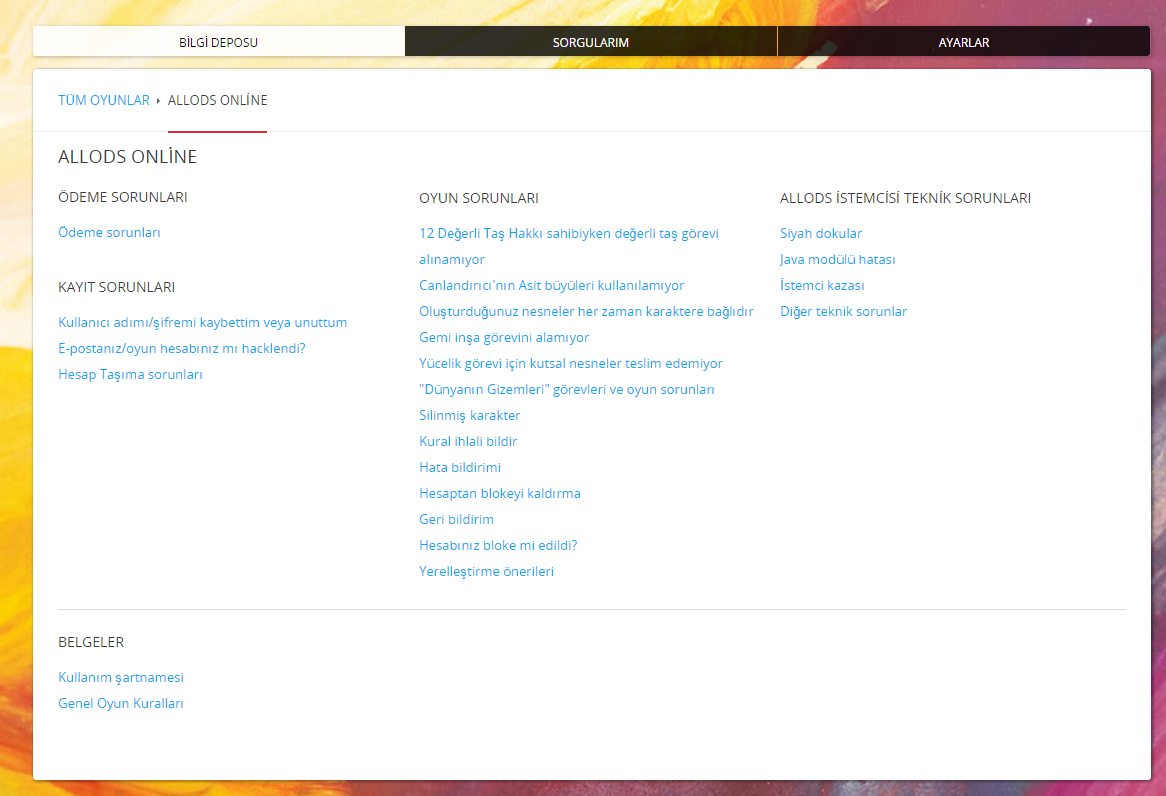Open Hesap Taşıma sorunları link
This screenshot has width=1166, height=796.
[130, 375]
